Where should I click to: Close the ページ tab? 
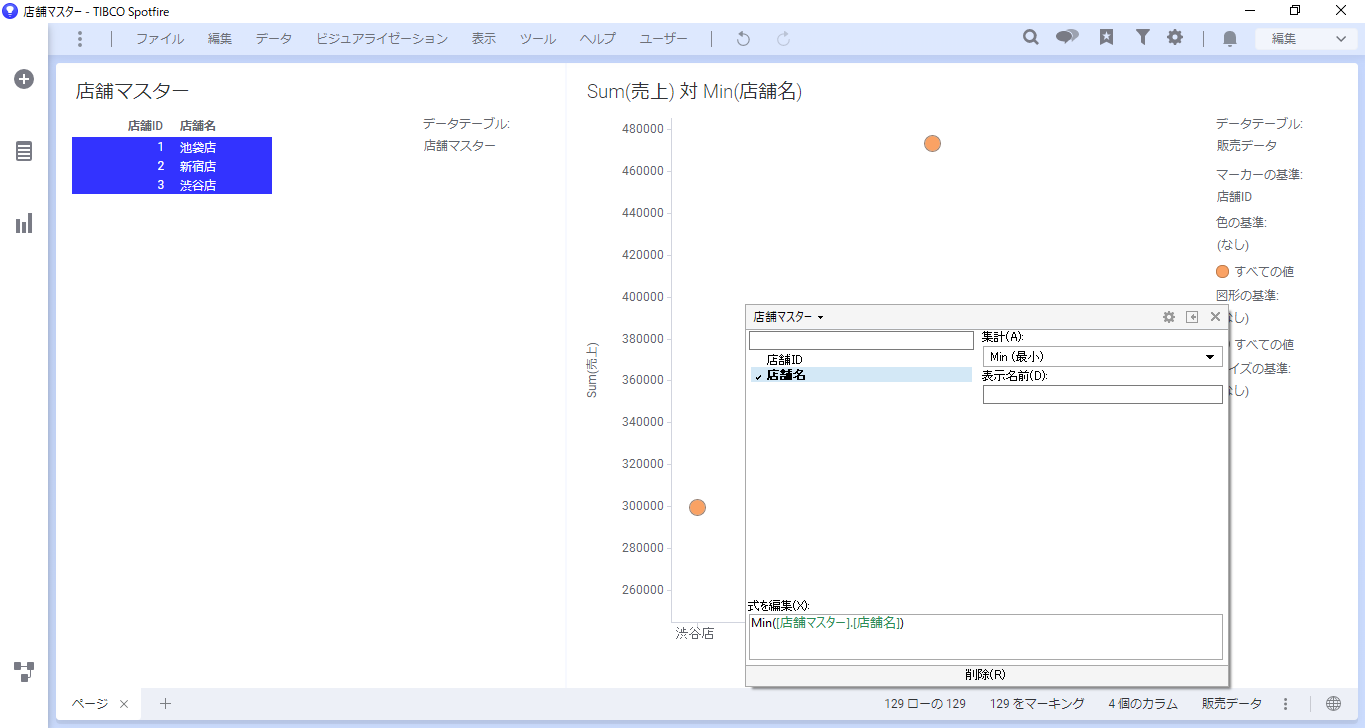(x=124, y=704)
